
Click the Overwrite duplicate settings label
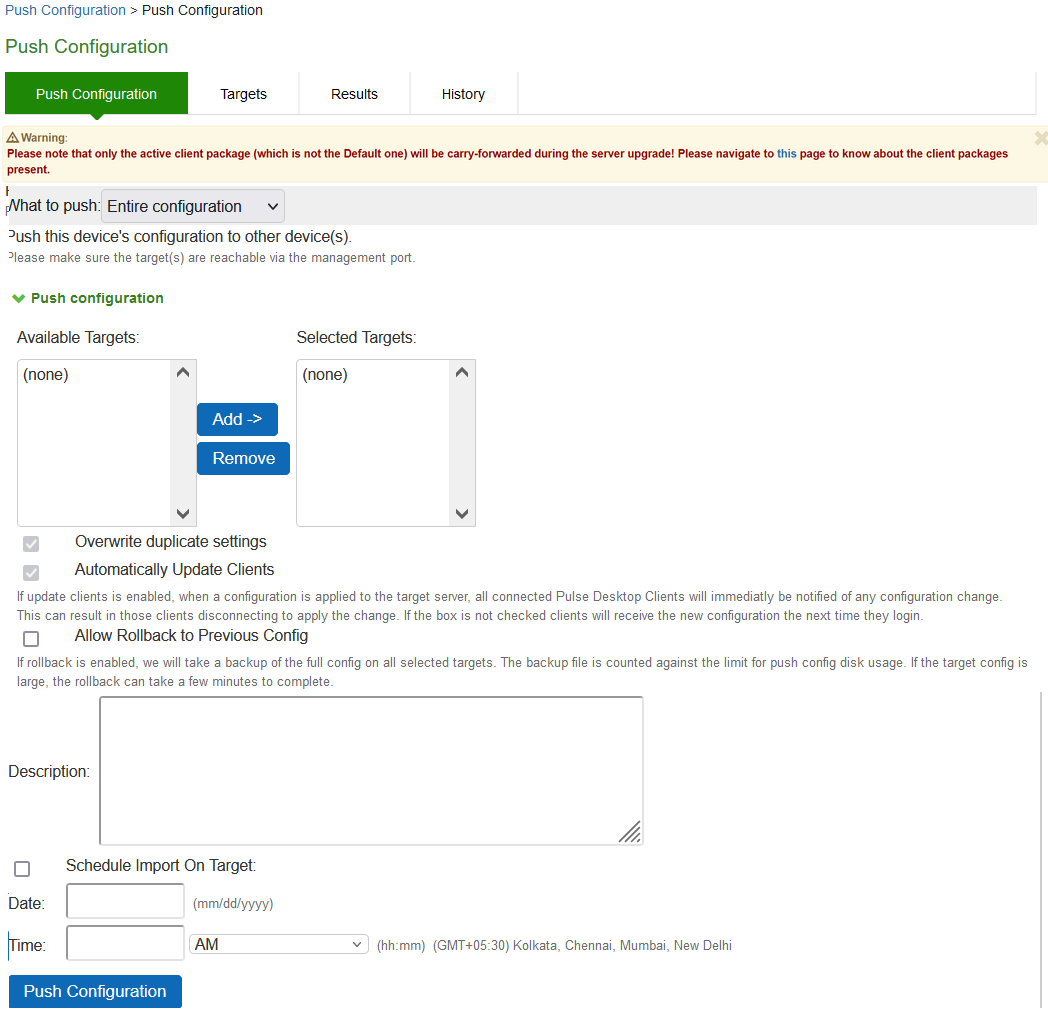pyautogui.click(x=170, y=541)
